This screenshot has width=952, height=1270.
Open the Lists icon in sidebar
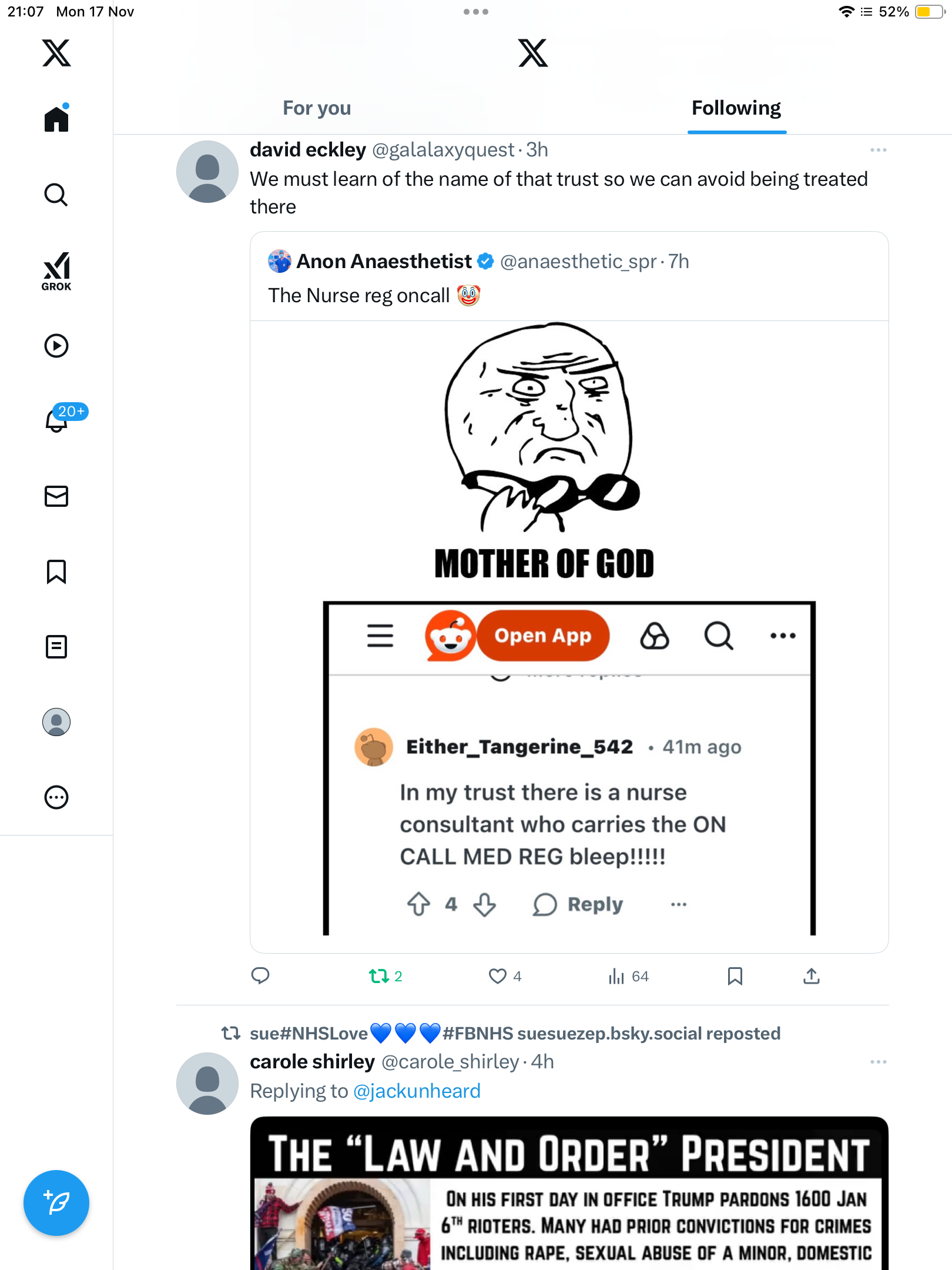coord(56,647)
